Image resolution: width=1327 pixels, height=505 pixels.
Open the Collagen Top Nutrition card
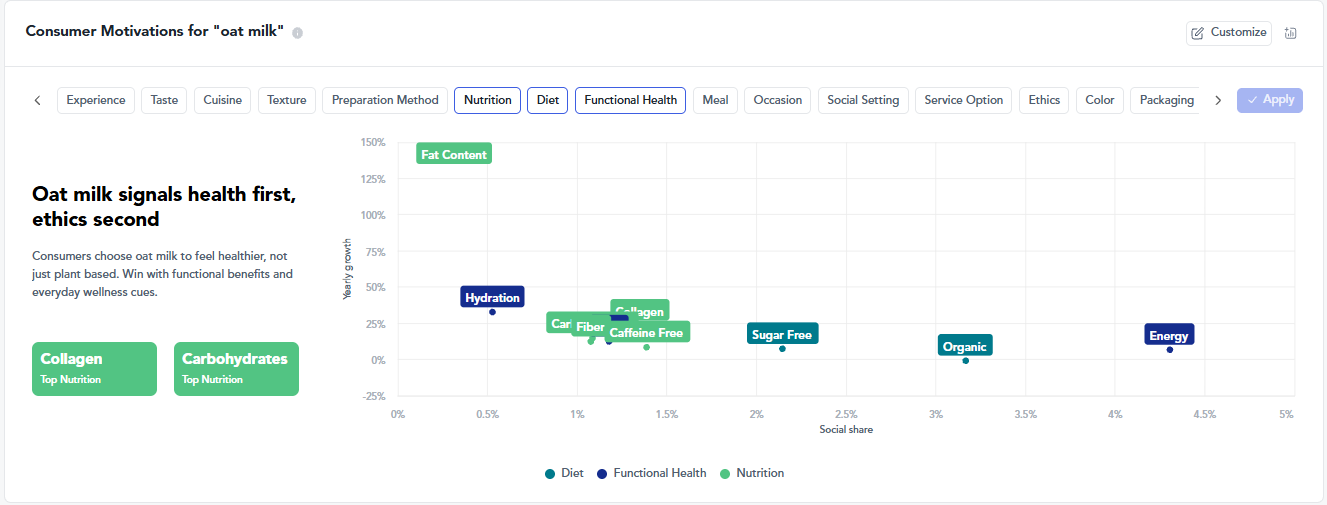coord(94,369)
